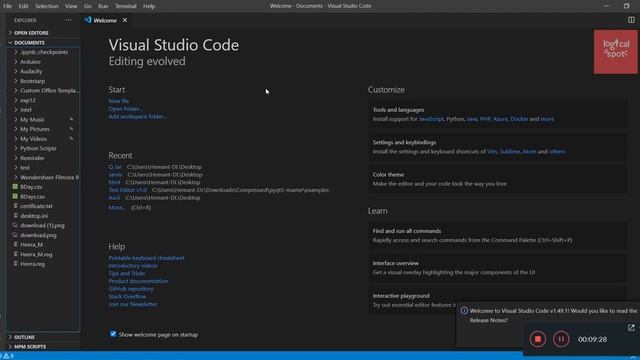This screenshot has width=640, height=360.
Task: Open desktop.ini file
Action: tap(34, 216)
